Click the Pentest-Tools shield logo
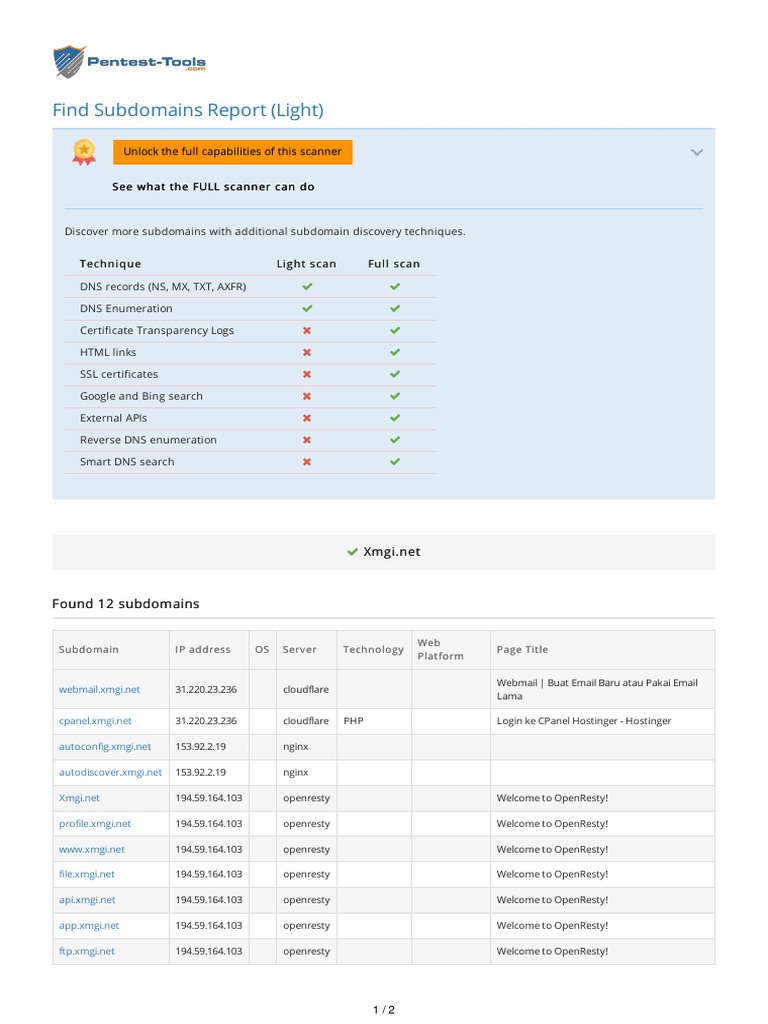768x1024 pixels. pyautogui.click(x=70, y=62)
